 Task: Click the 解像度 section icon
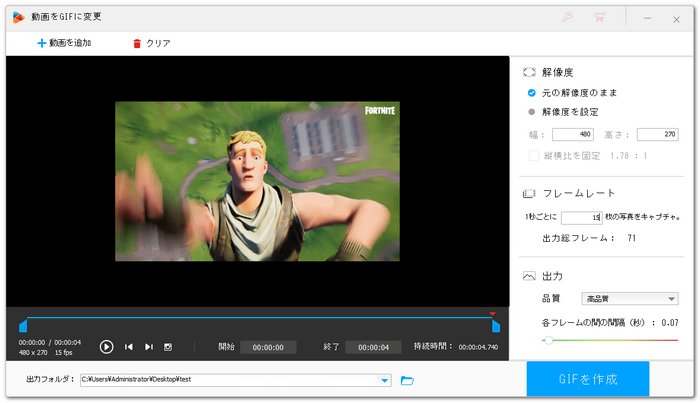coord(529,72)
